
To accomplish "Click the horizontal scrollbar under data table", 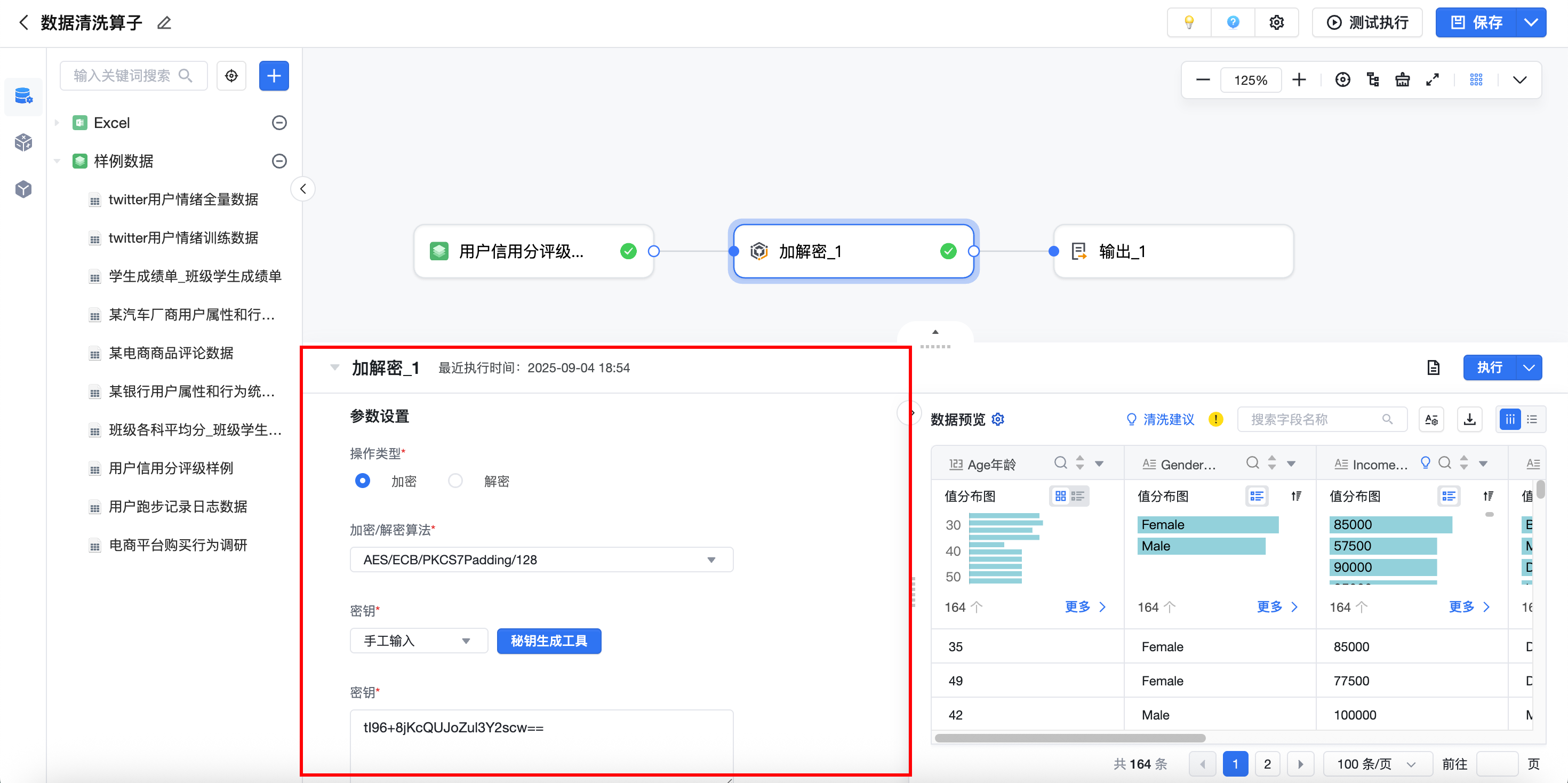I will coord(1069,738).
